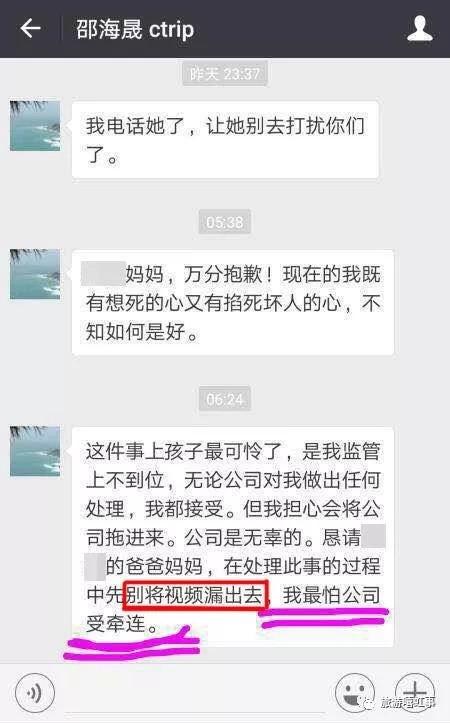The height and width of the screenshot is (723, 450).
Task: Select the message starting 妈妈，万分抱歉
Action: (233, 302)
